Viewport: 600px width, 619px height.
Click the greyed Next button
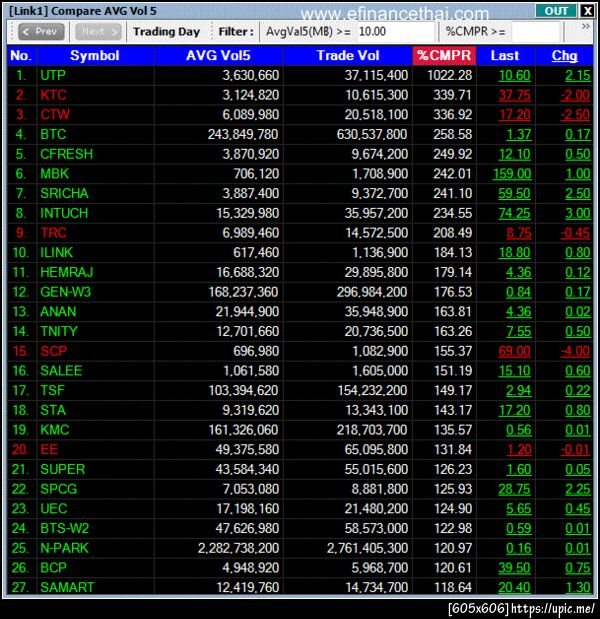(98, 32)
